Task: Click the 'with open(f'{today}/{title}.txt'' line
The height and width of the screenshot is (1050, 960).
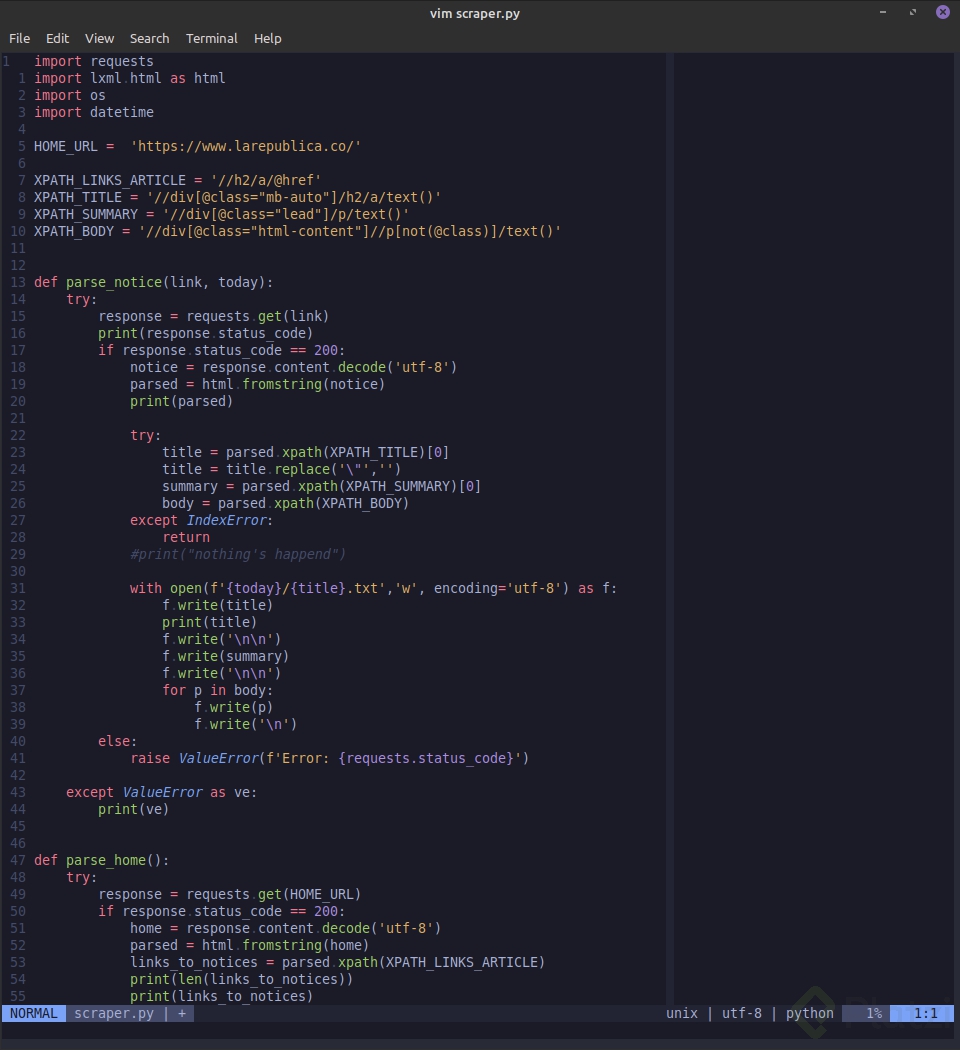Action: tap(374, 589)
